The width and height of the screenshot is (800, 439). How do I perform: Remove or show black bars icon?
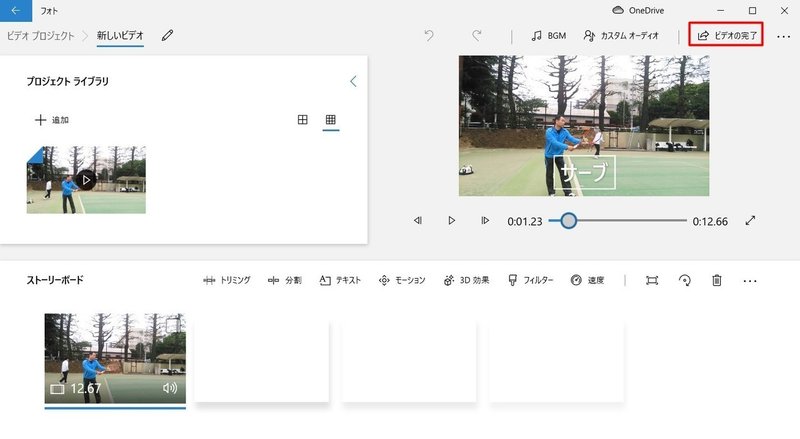(x=652, y=280)
